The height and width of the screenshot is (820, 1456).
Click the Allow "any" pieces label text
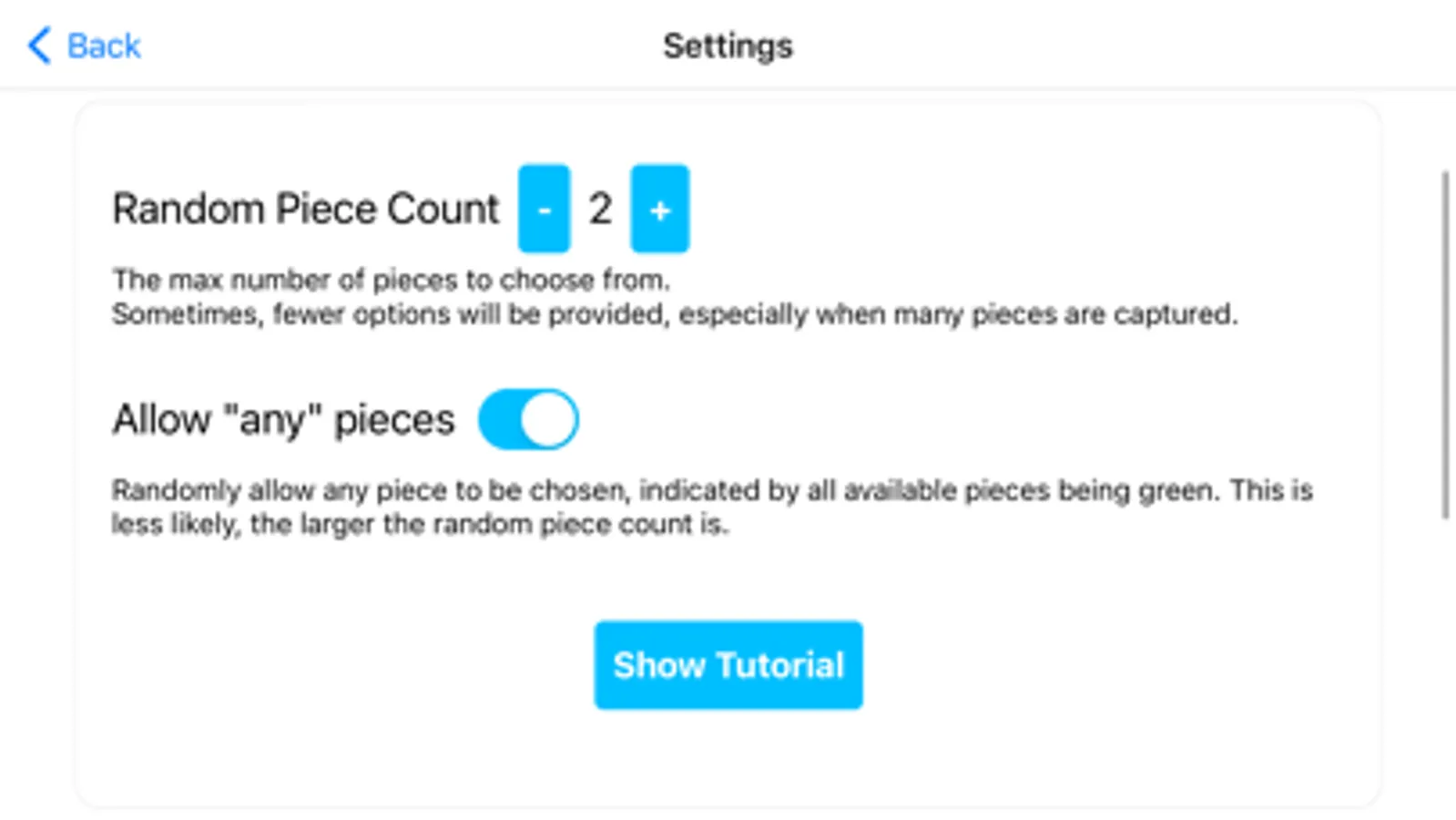(283, 420)
